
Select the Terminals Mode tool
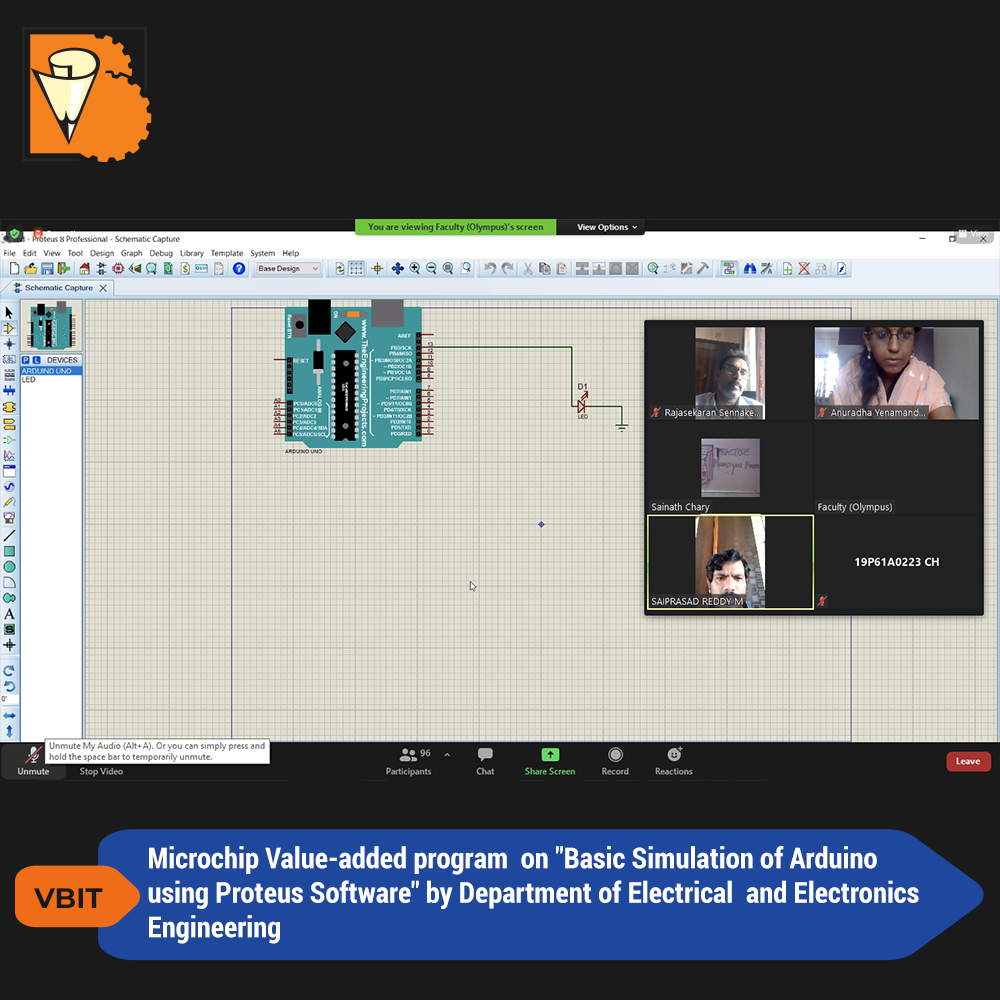[x=9, y=422]
